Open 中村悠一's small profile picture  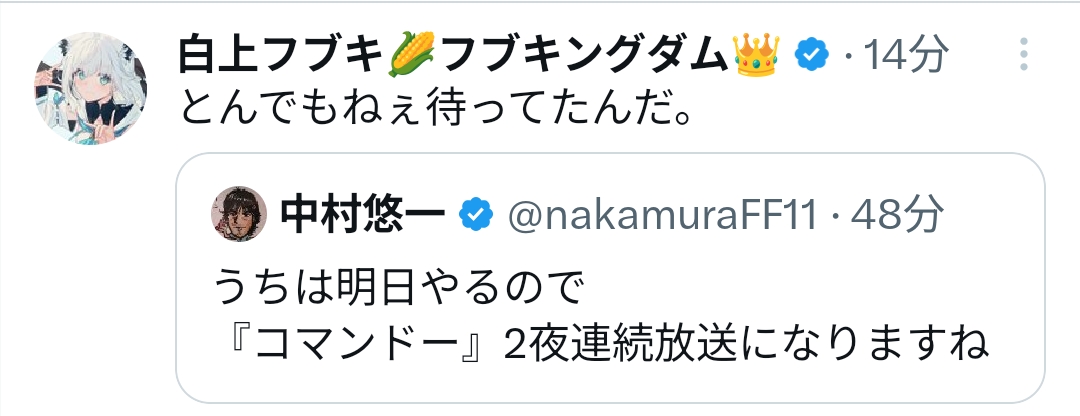point(240,212)
